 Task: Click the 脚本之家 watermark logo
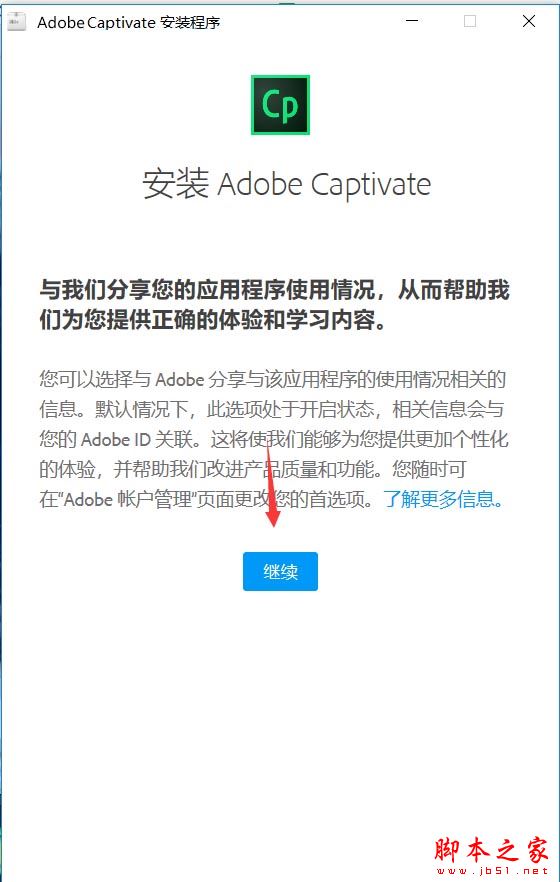(490, 851)
